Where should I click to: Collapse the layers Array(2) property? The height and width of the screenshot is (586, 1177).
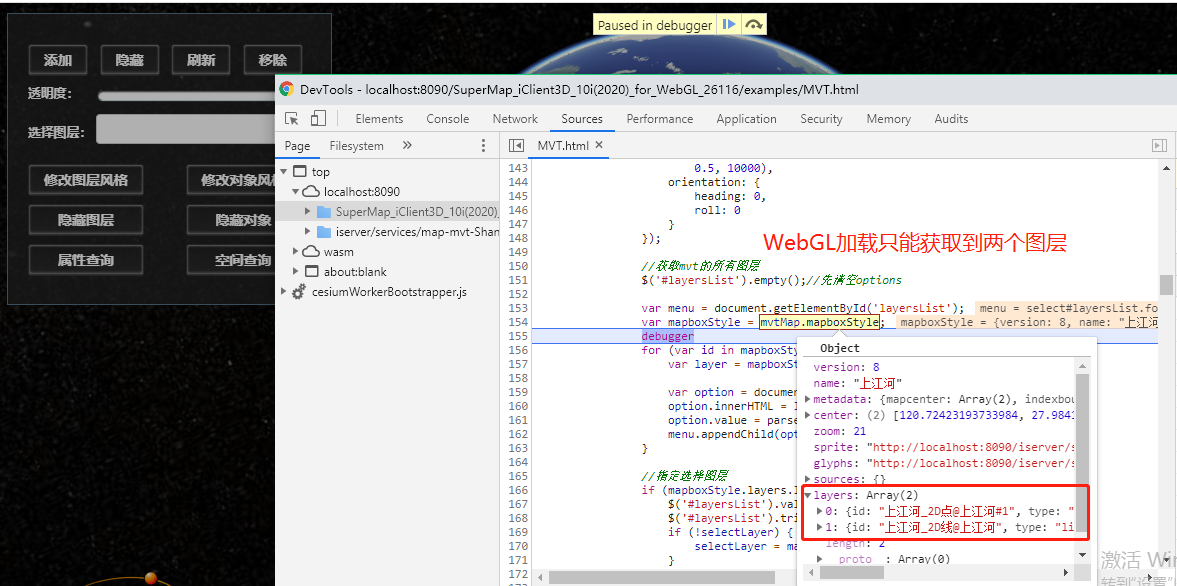pos(808,495)
